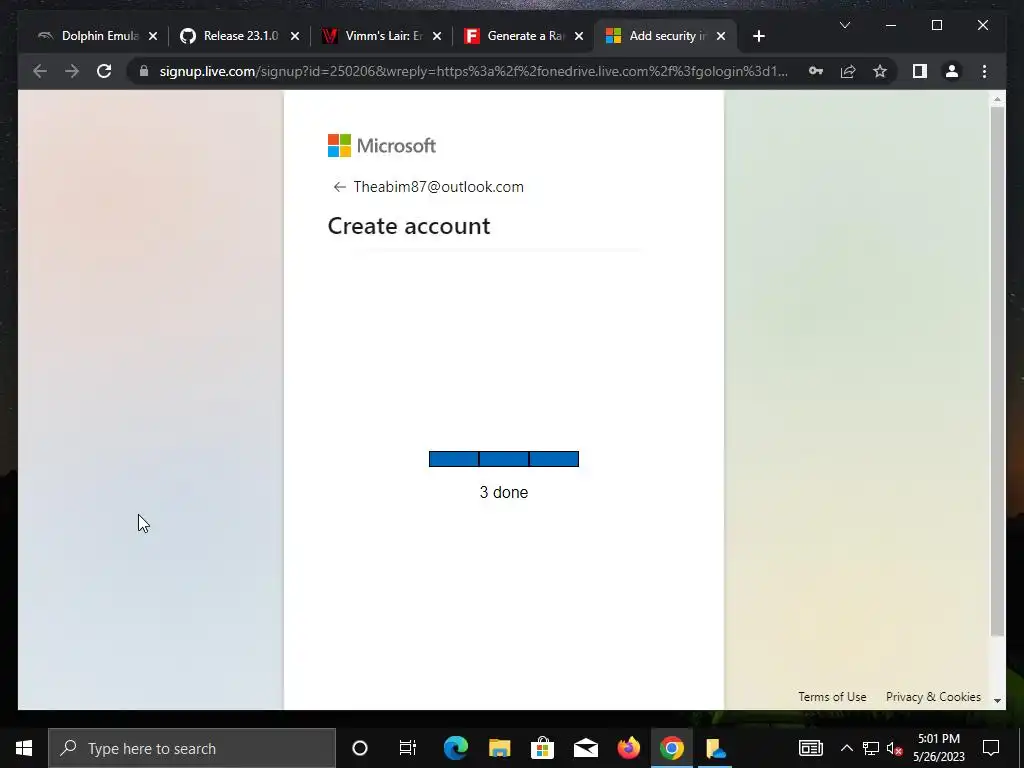Close the Vimm's Lair tab
The width and height of the screenshot is (1024, 768).
tap(437, 37)
